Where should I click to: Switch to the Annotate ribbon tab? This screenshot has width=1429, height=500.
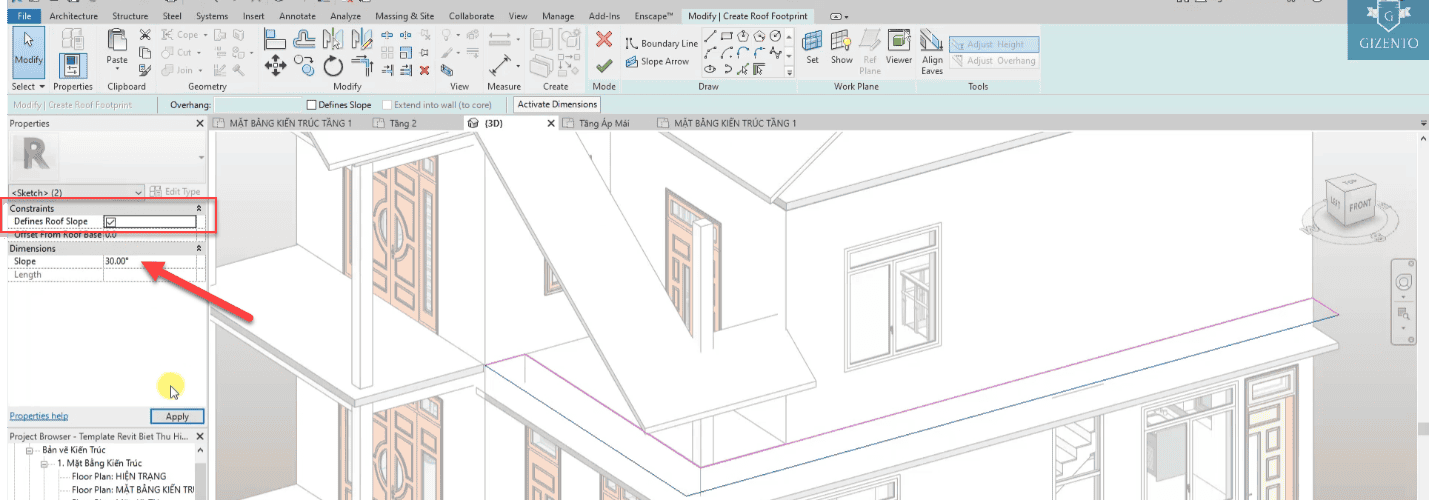pyautogui.click(x=299, y=17)
